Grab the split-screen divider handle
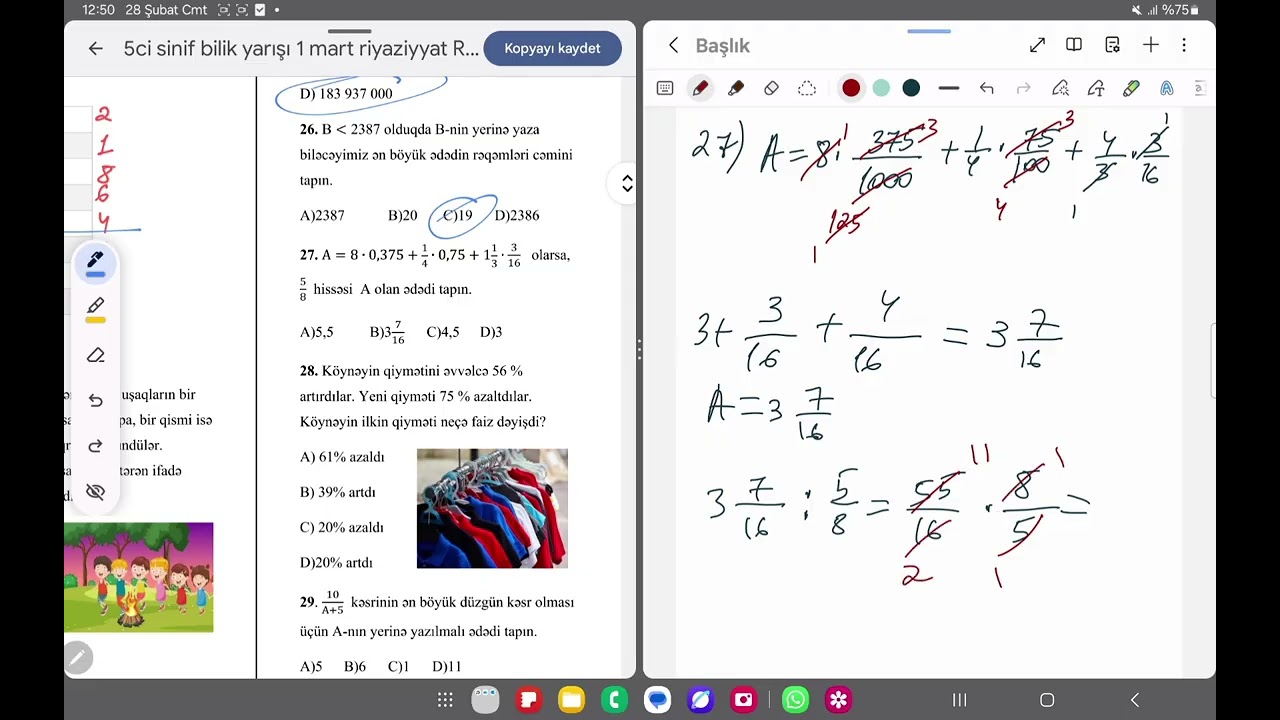The image size is (1280, 720). pyautogui.click(x=639, y=350)
